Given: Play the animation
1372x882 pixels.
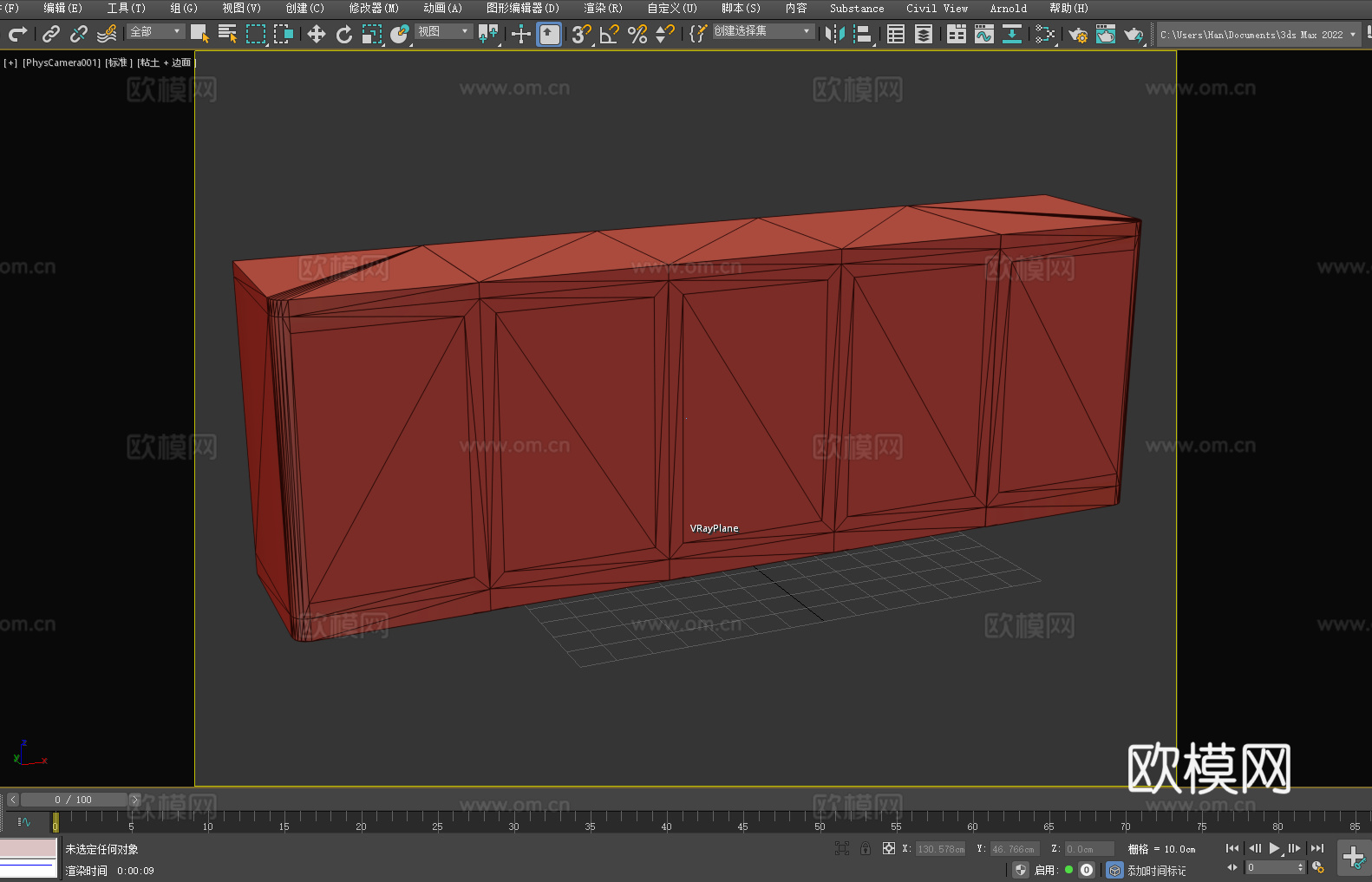Looking at the screenshot, I should 1274,848.
